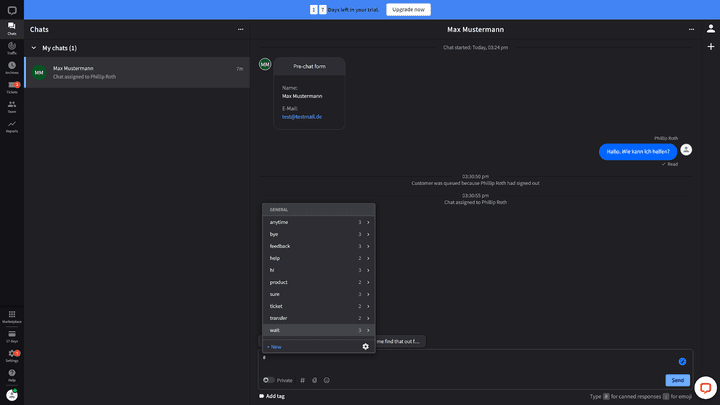720x405 pixels.
Task: Open the Traffic section in sidebar
Action: [12, 47]
